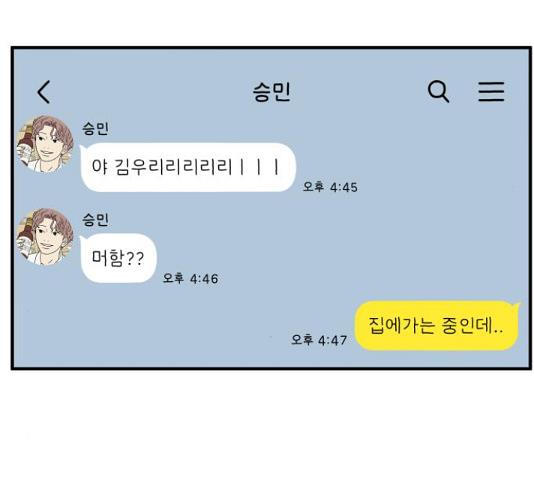Viewport: 534px width, 480px height.
Task: Tap the chat title 승민 in the header
Action: [271, 92]
